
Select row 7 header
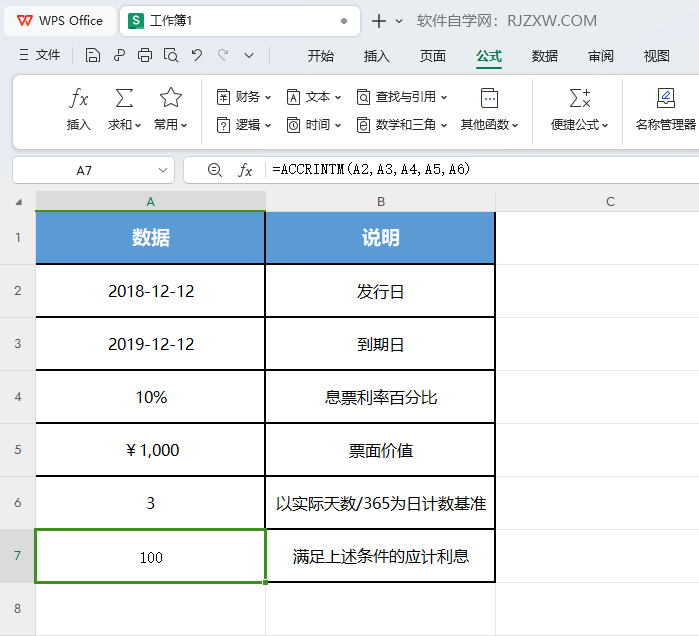[x=17, y=556]
